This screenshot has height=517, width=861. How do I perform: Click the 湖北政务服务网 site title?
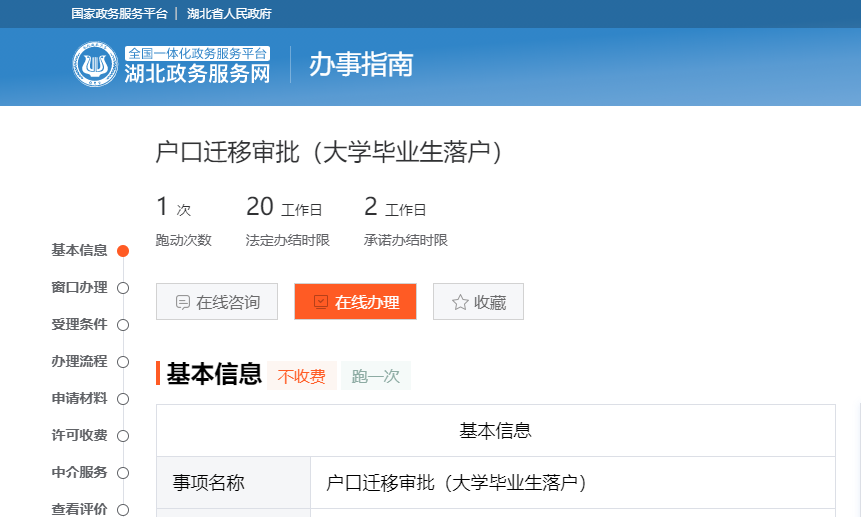click(197, 74)
